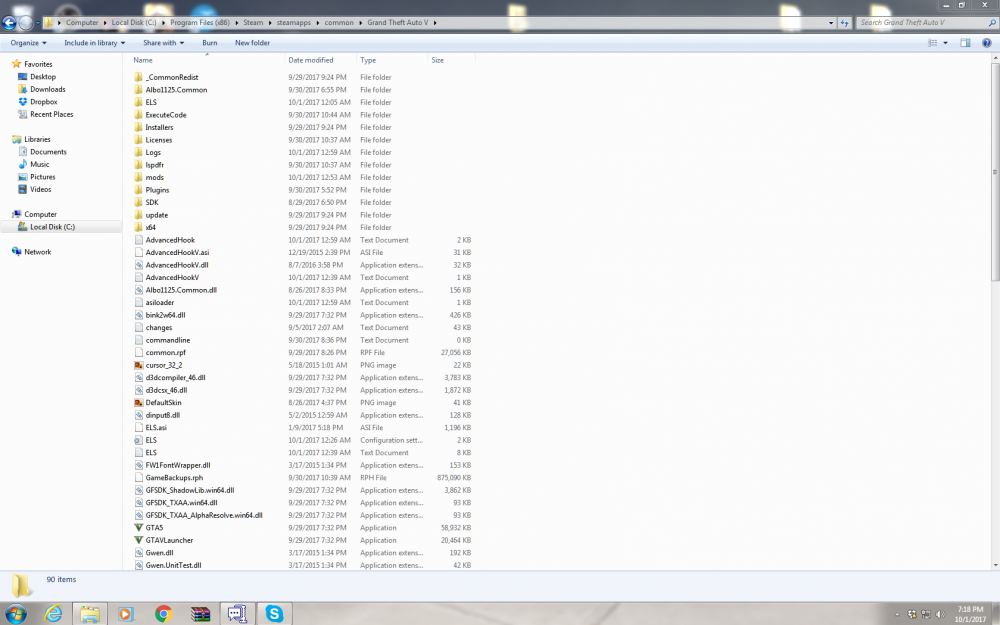
Task: Click the change view icon
Action: click(932, 43)
